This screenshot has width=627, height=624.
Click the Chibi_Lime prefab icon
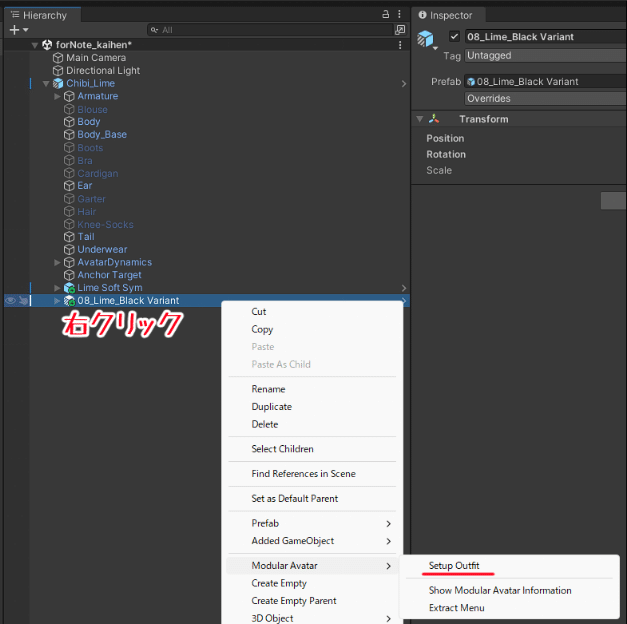click(58, 83)
